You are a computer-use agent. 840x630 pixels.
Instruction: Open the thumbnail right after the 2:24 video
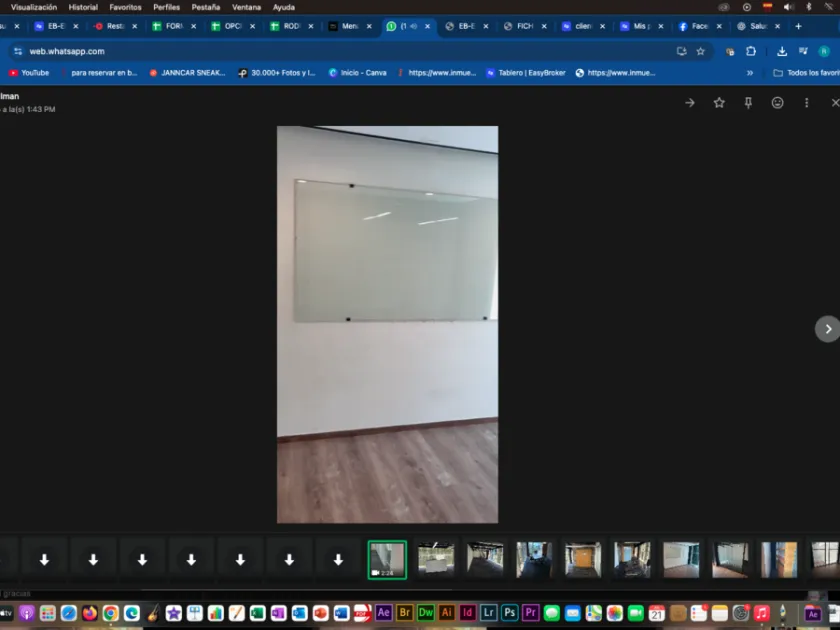click(x=436, y=560)
